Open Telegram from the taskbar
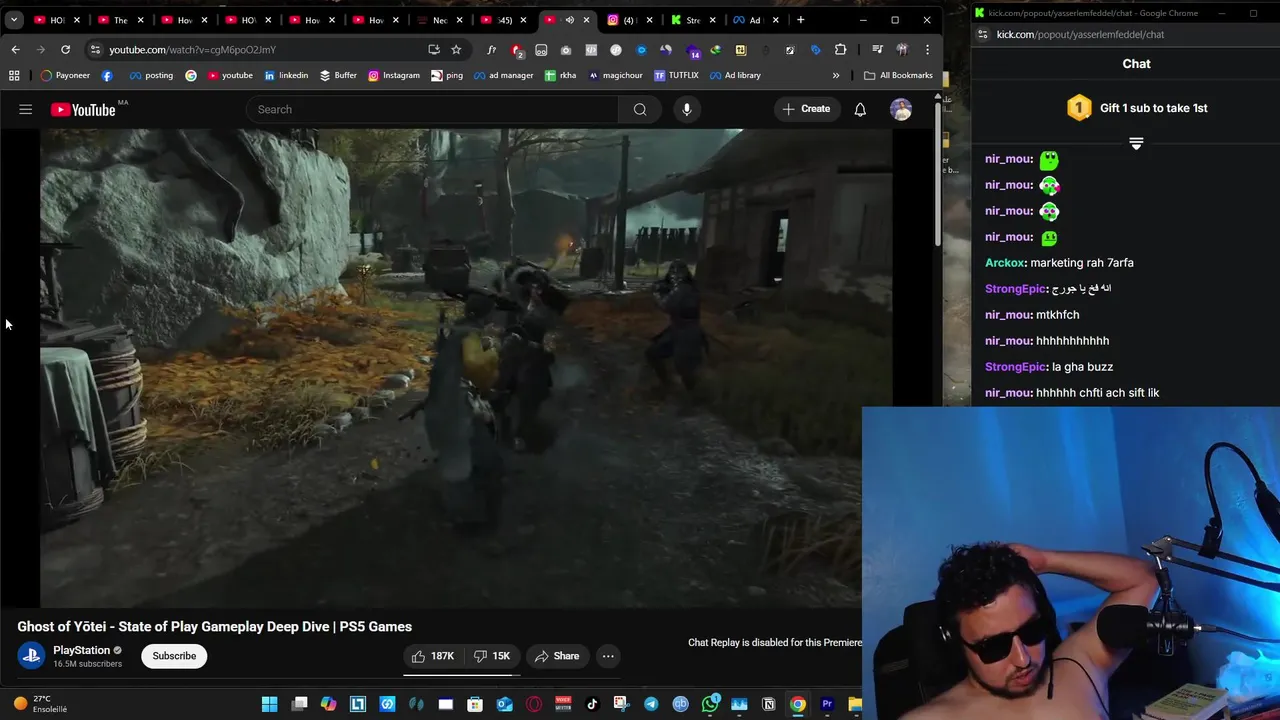 tap(651, 704)
